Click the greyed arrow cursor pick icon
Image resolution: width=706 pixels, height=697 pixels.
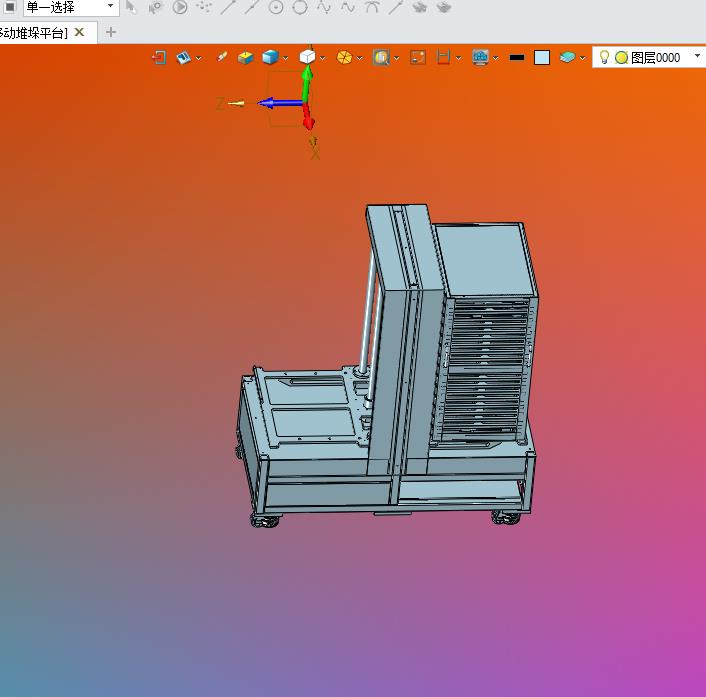coord(131,7)
